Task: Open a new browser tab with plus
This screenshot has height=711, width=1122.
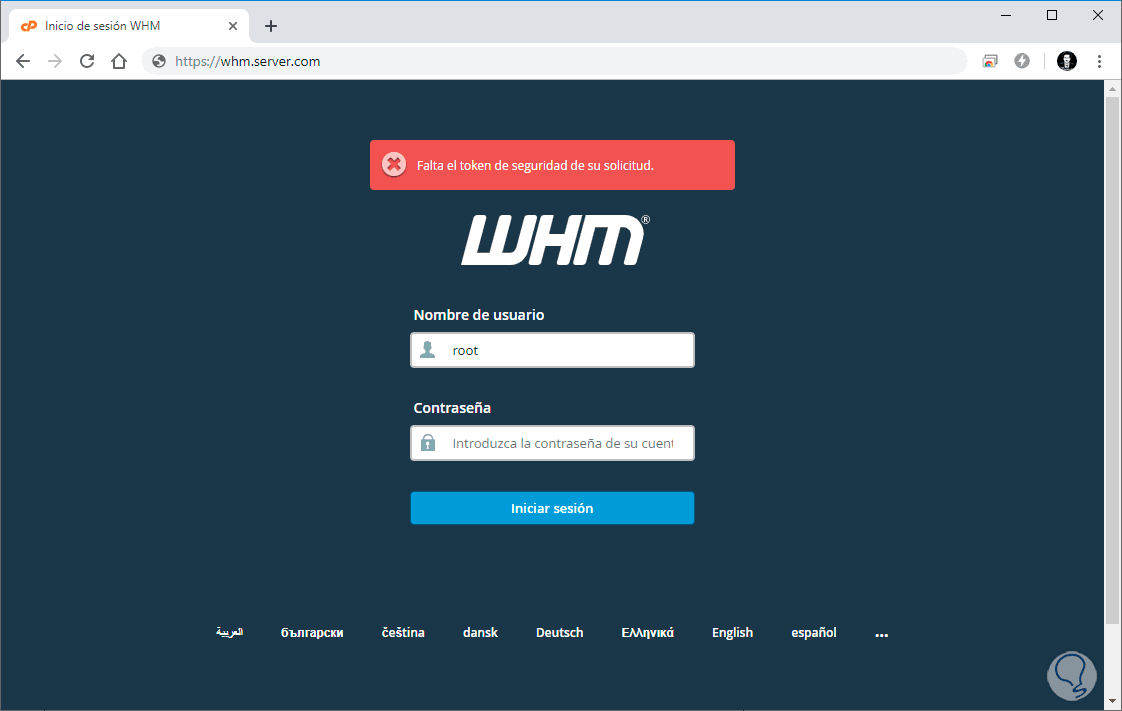Action: (270, 26)
